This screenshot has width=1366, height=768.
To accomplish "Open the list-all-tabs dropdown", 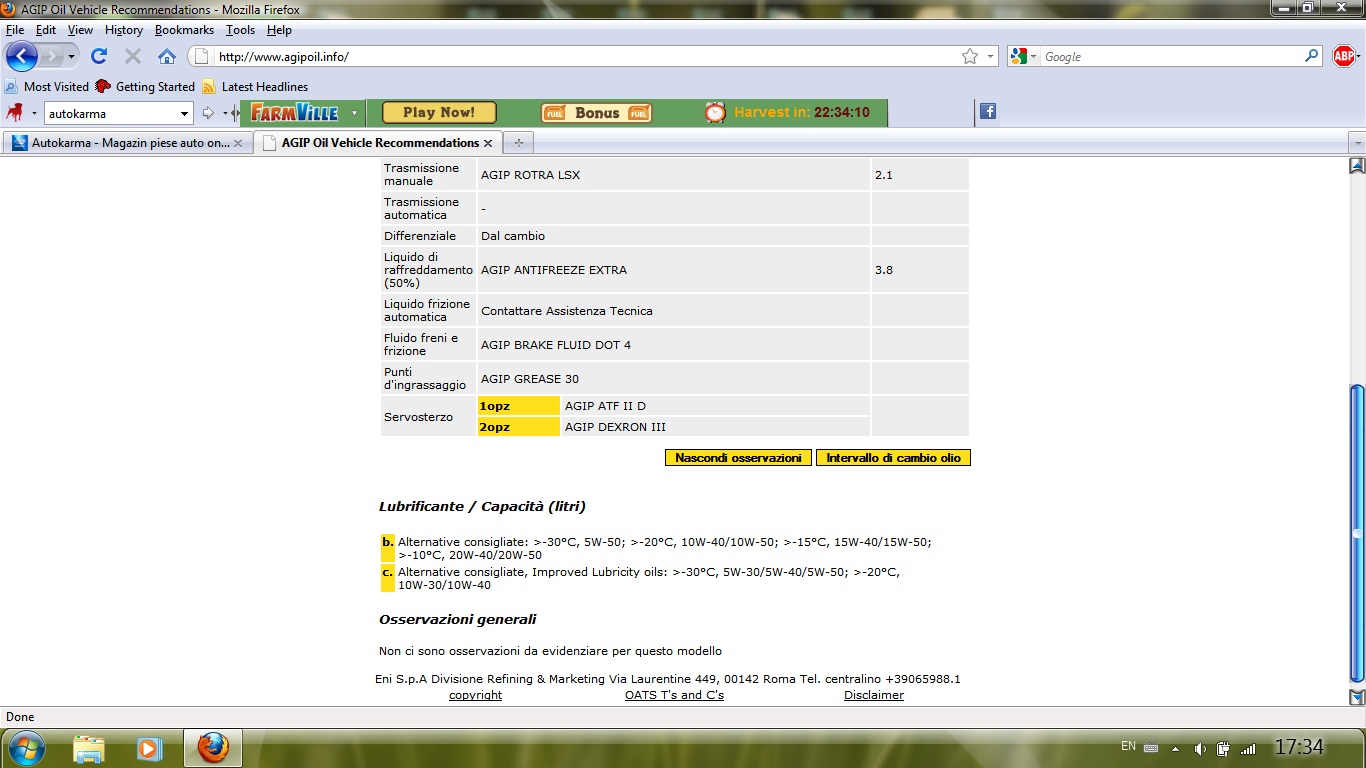I will [1356, 143].
